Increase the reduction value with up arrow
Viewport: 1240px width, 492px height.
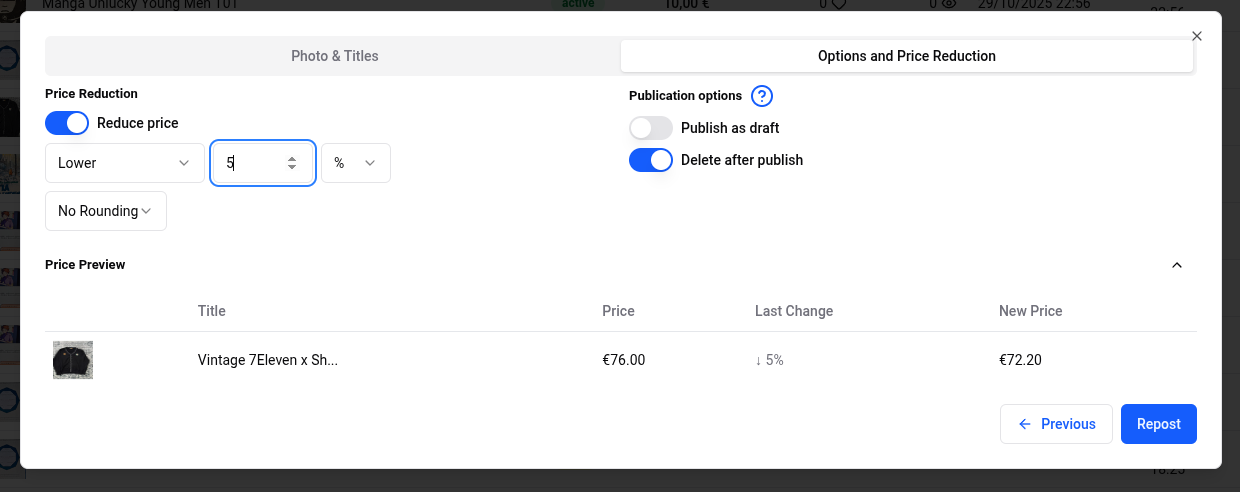(291, 158)
